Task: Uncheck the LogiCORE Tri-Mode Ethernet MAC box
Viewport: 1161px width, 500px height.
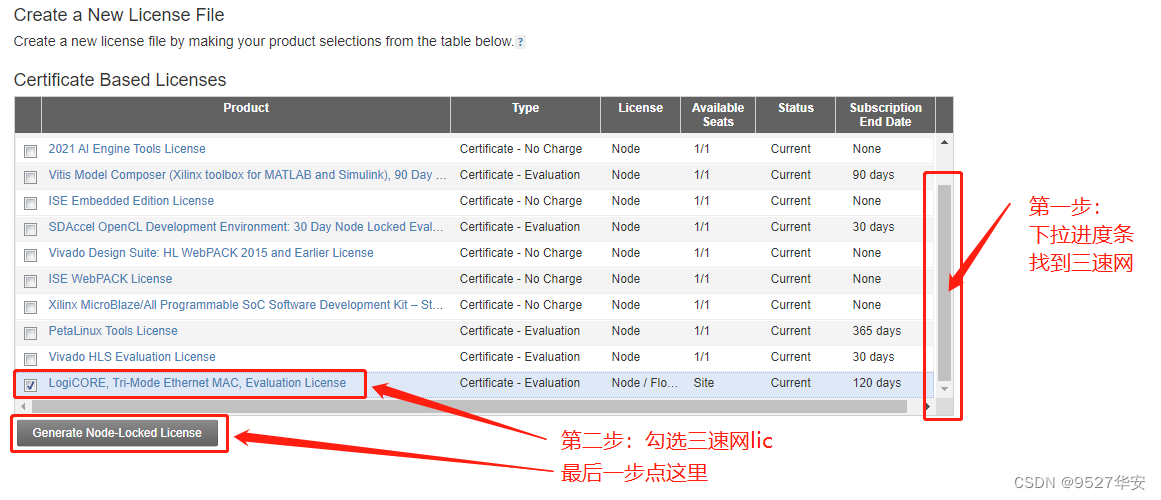Action: 30,384
